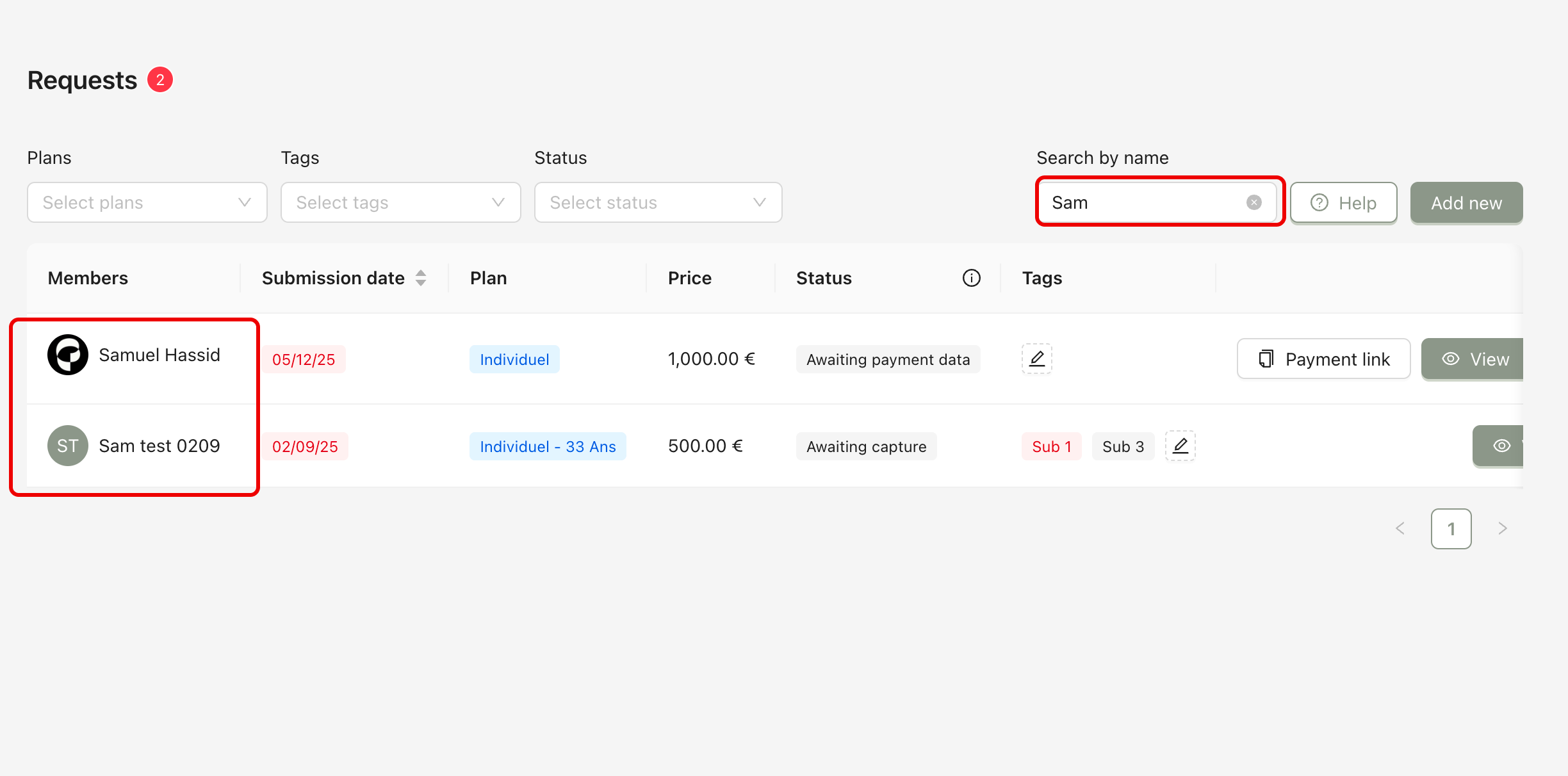Click eye button for Sam test 0209
Image resolution: width=1568 pixels, height=776 pixels.
click(1499, 446)
